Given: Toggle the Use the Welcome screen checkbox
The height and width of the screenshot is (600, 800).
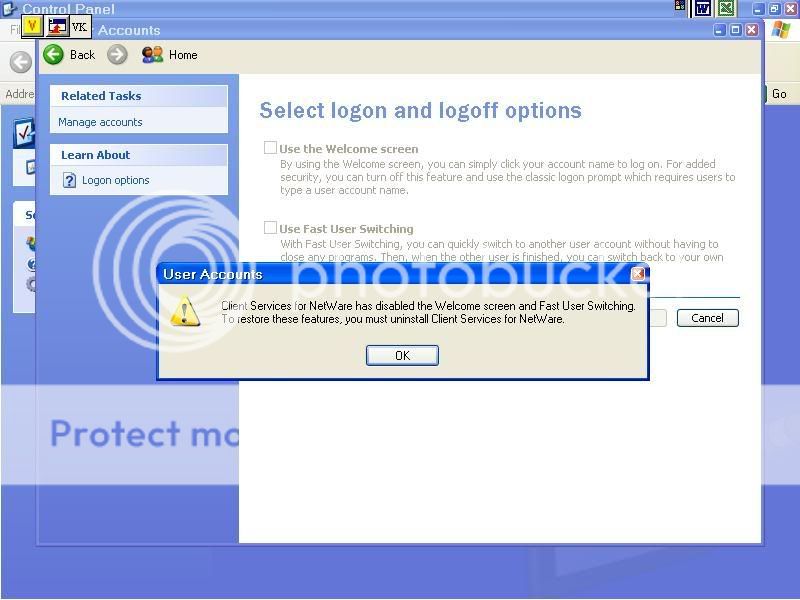Looking at the screenshot, I should 270,148.
